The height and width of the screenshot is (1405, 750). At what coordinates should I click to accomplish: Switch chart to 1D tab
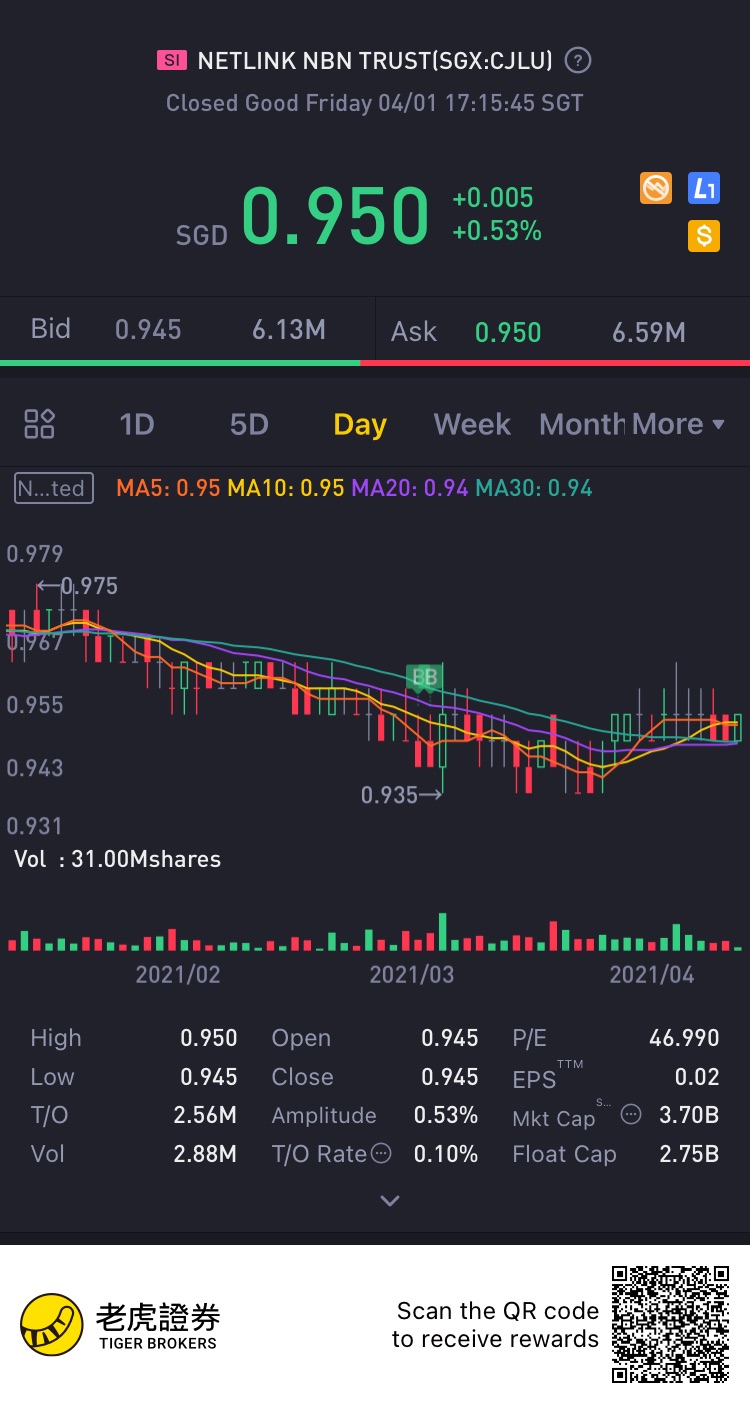pyautogui.click(x=136, y=424)
